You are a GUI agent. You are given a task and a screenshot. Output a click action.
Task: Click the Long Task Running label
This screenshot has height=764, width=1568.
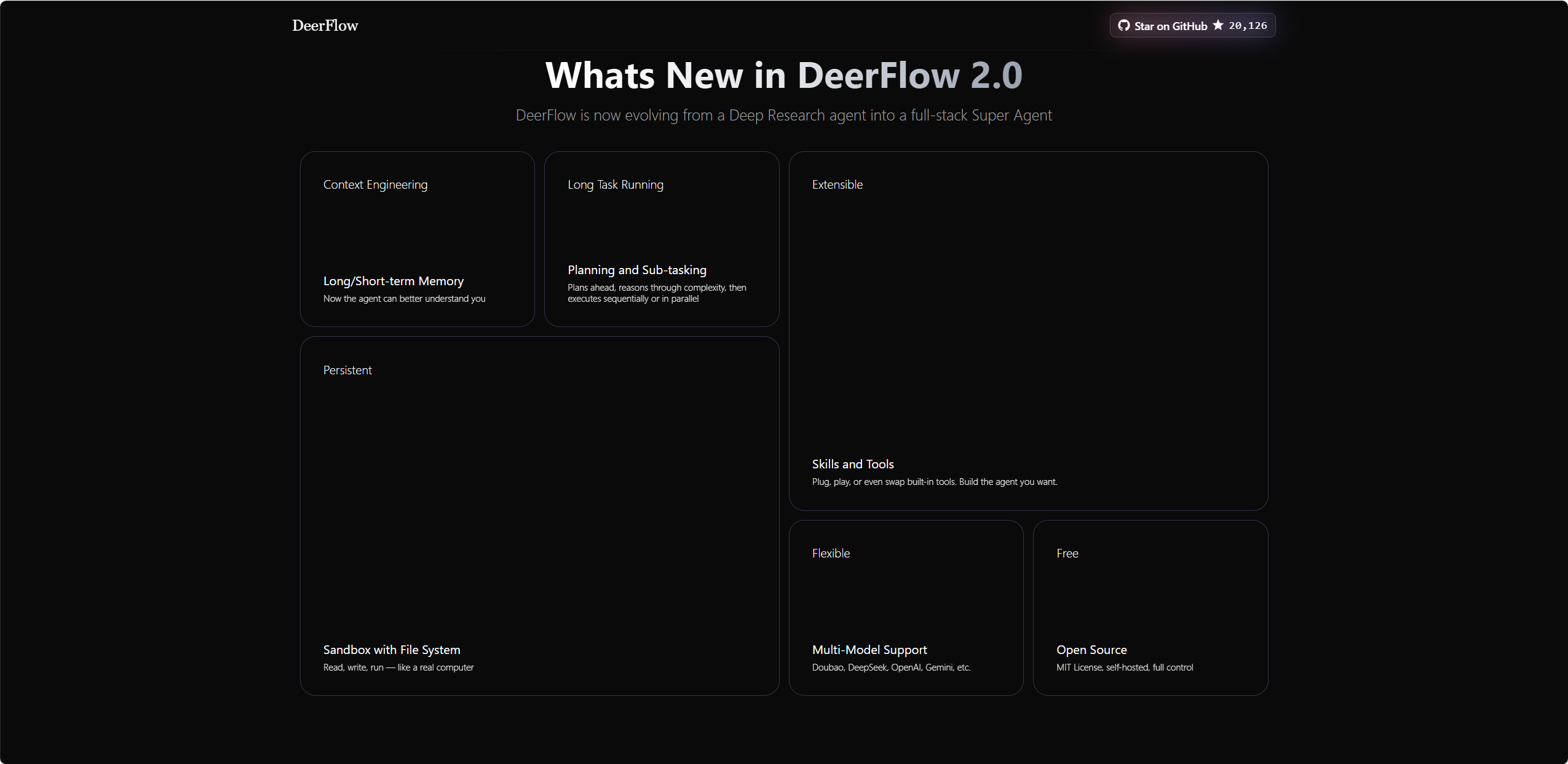coord(616,184)
